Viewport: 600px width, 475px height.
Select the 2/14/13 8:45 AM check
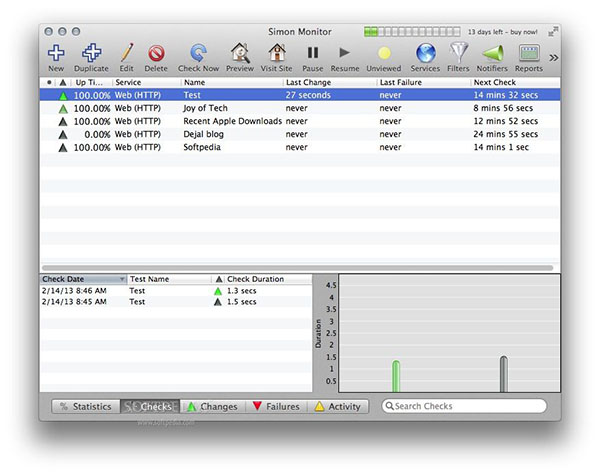(176, 302)
